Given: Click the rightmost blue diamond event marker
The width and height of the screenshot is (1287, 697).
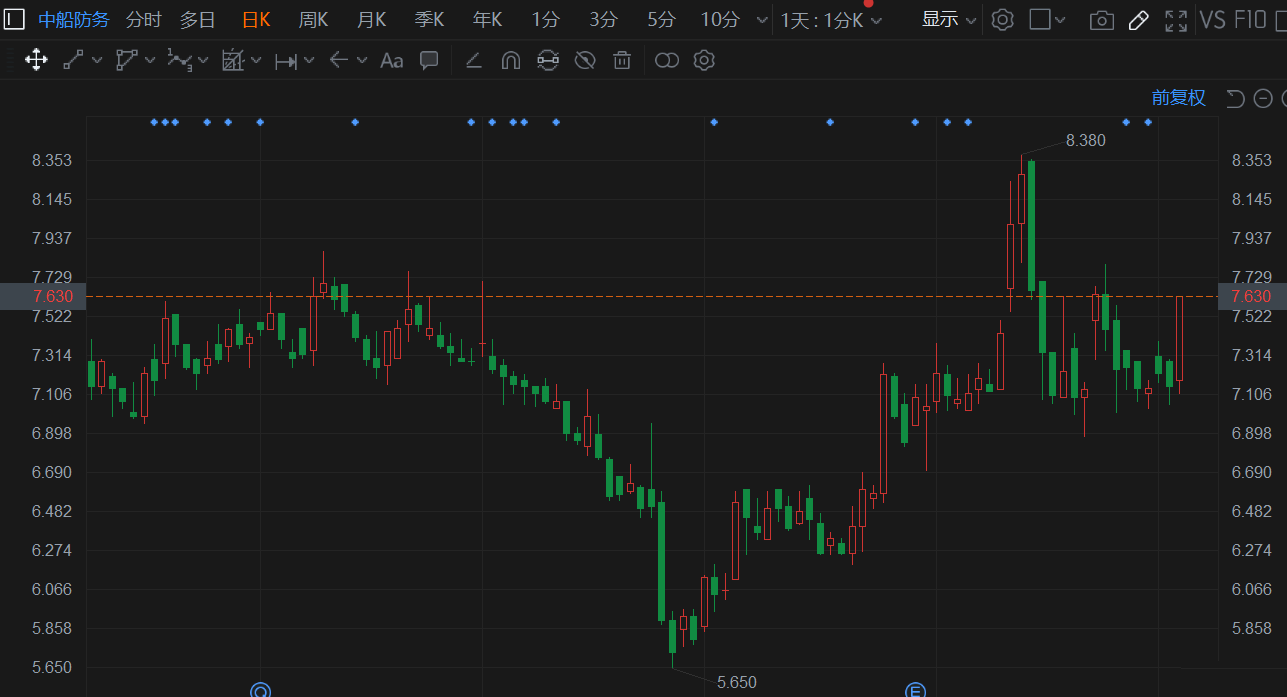Looking at the screenshot, I should click(1148, 122).
